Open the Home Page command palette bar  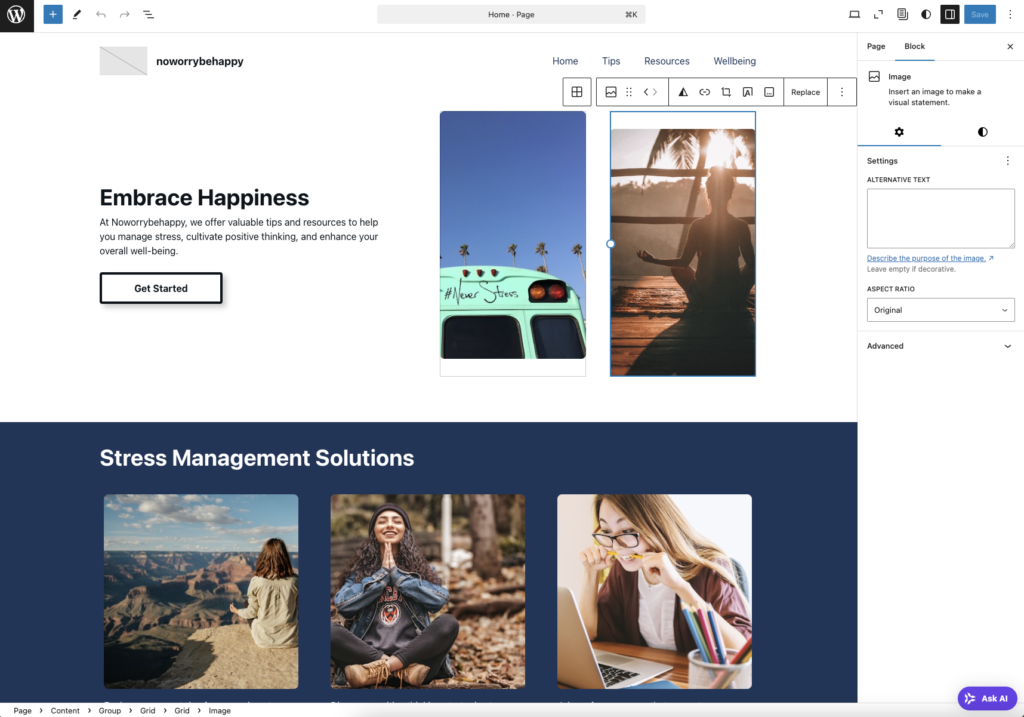point(511,14)
